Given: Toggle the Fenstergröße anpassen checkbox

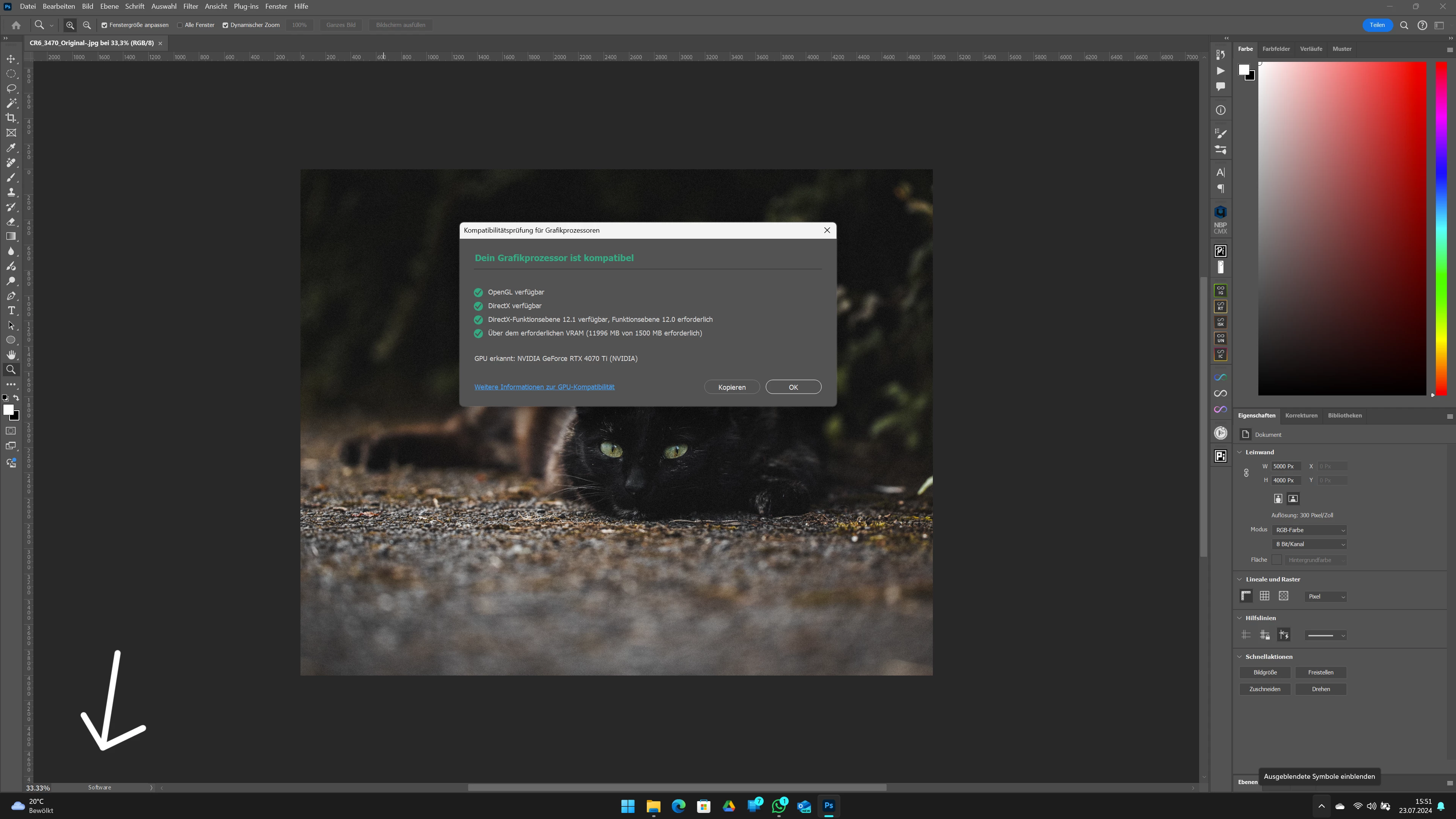Looking at the screenshot, I should click(104, 25).
